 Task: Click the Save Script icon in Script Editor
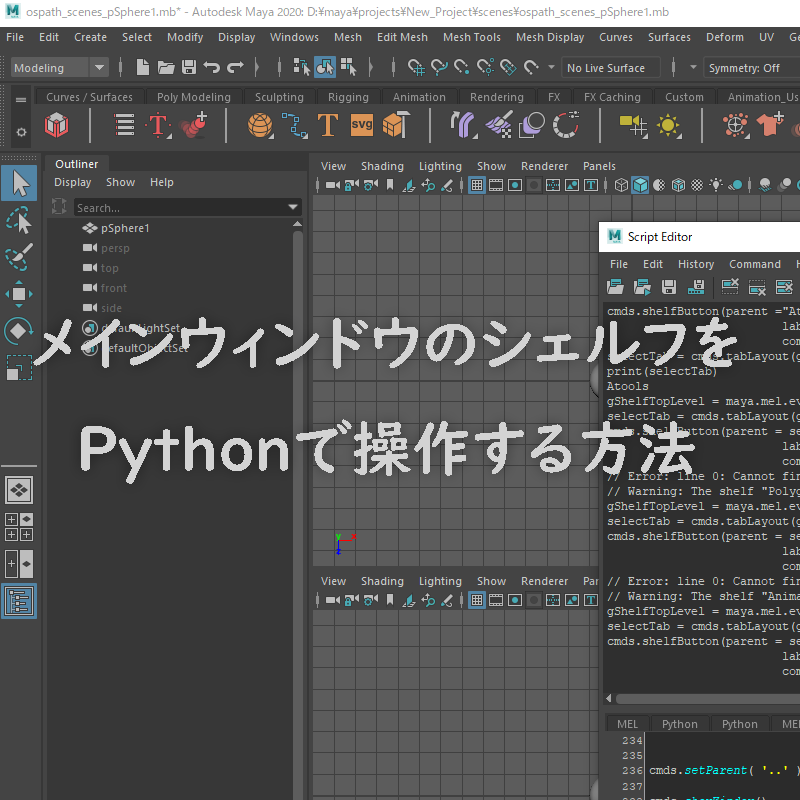tap(668, 286)
